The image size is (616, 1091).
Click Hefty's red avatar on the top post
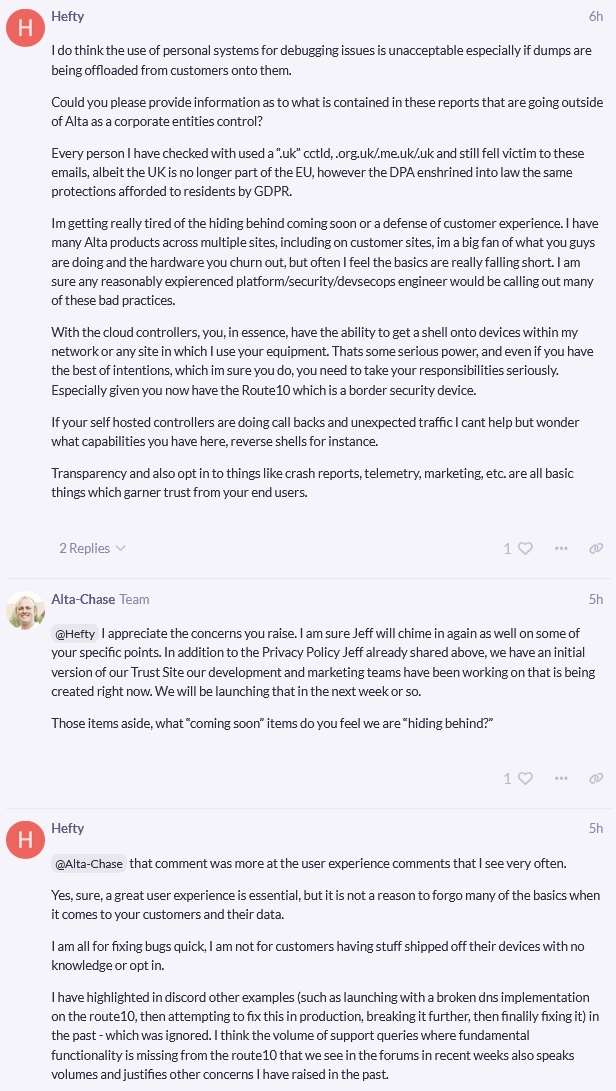click(x=25, y=28)
